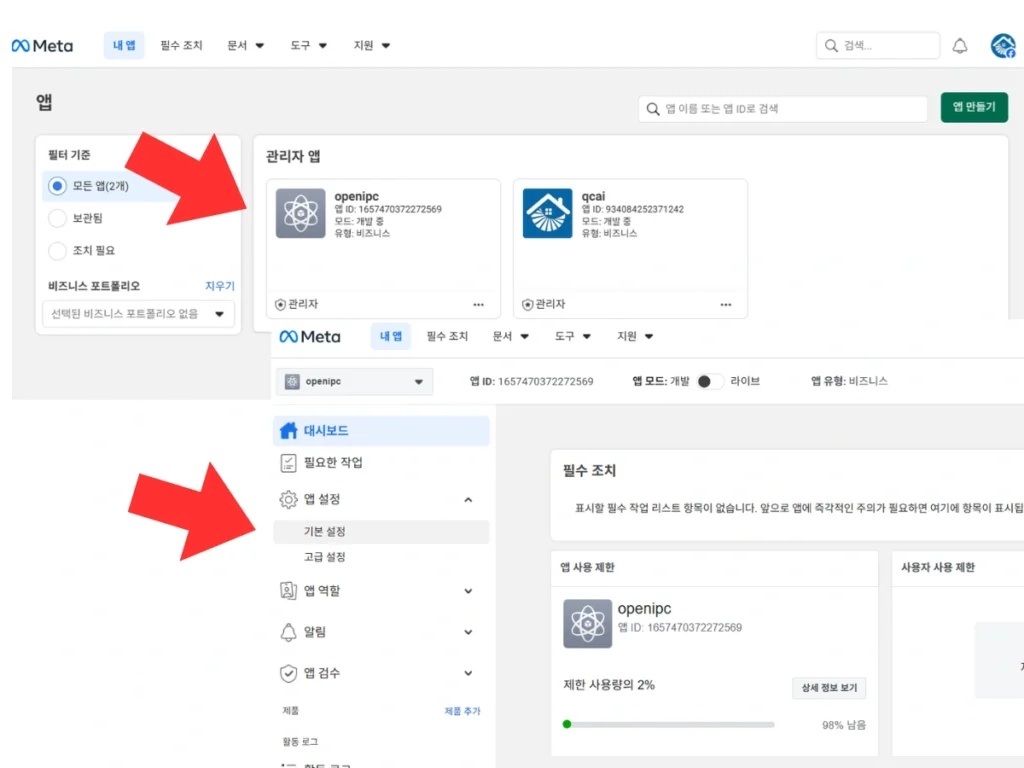Open the more options menu on the openipc card
This screenshot has width=1024, height=768.
pyautogui.click(x=479, y=304)
